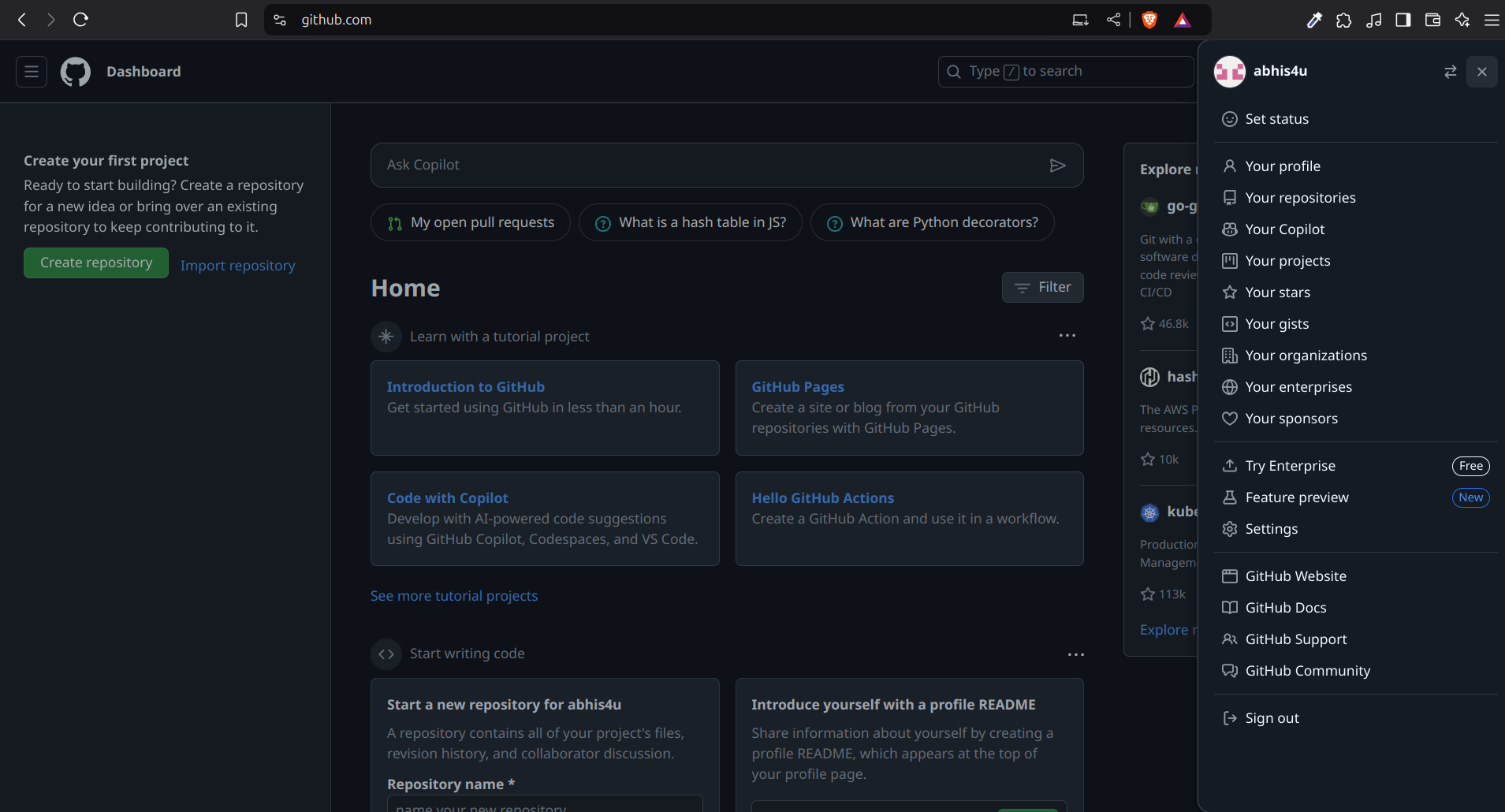This screenshot has width=1505, height=812.
Task: Click the switch account arrows icon
Action: (x=1450, y=72)
